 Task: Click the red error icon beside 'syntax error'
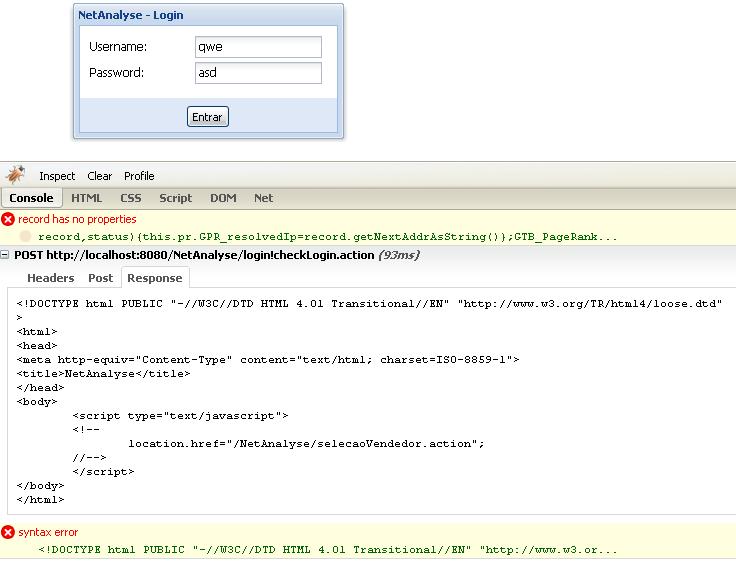tap(8, 532)
